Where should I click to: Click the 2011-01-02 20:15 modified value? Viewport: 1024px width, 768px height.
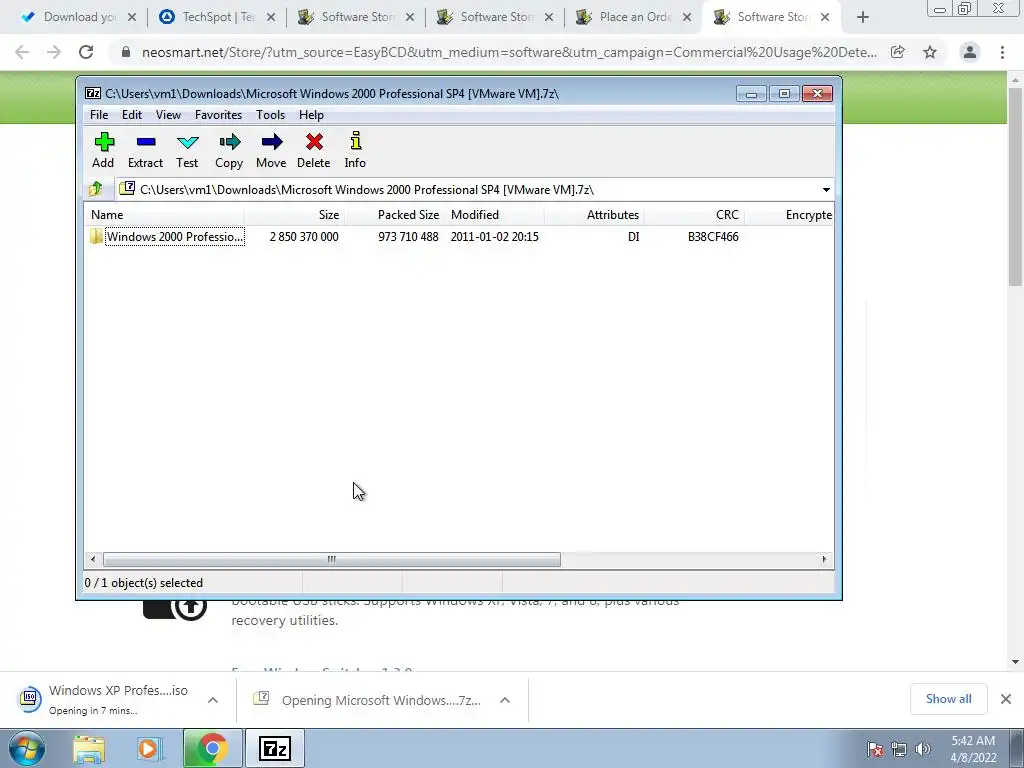tap(494, 236)
